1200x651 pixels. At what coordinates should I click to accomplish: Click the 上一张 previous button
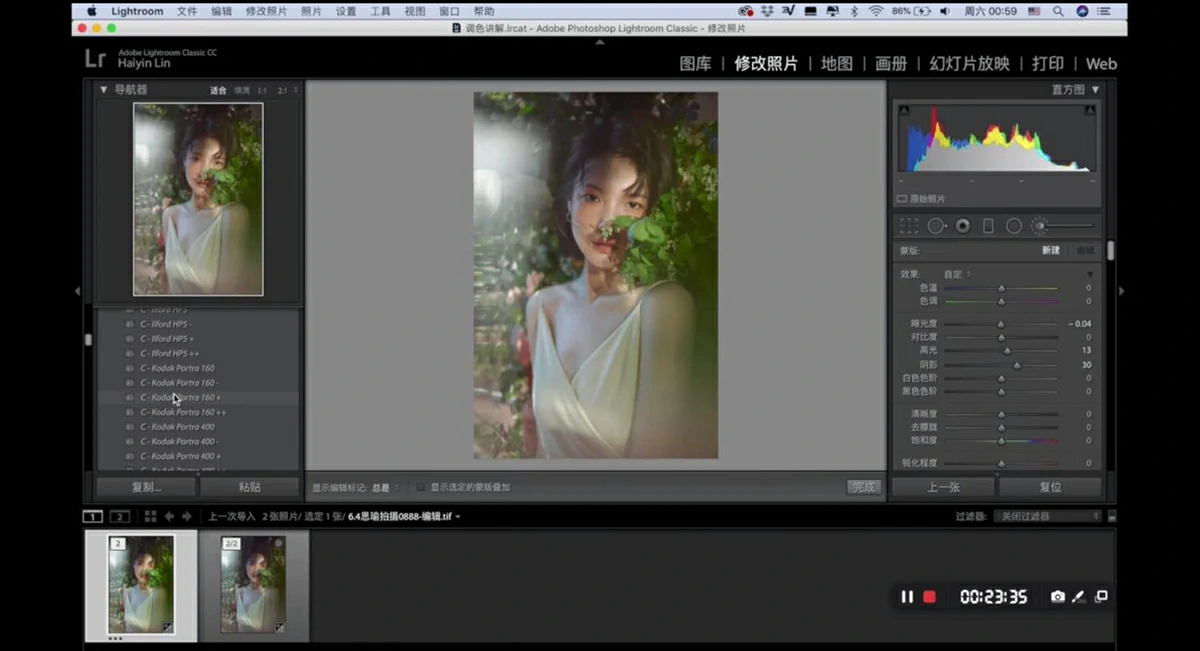point(943,487)
